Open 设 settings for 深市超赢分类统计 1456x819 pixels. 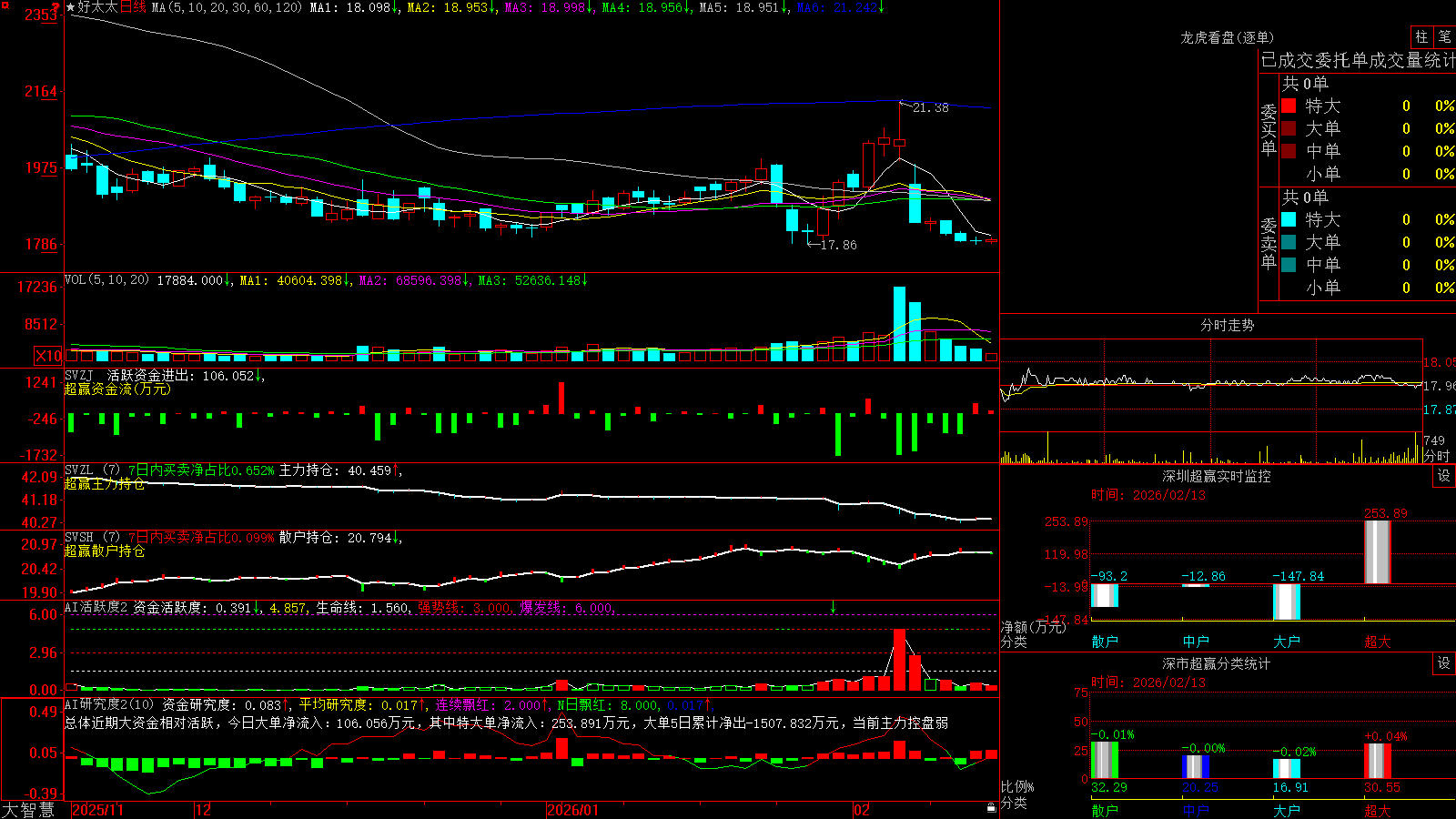point(1444,663)
